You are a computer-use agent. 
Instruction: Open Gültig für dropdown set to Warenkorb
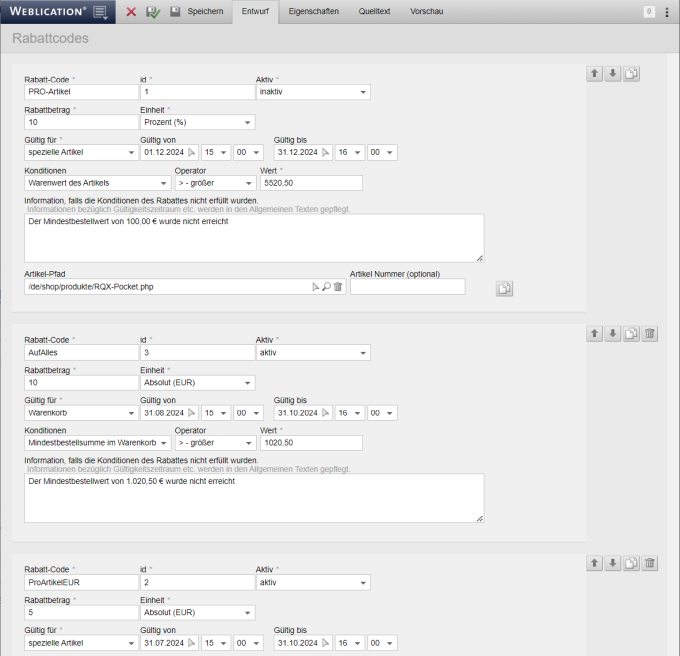[x=81, y=412]
